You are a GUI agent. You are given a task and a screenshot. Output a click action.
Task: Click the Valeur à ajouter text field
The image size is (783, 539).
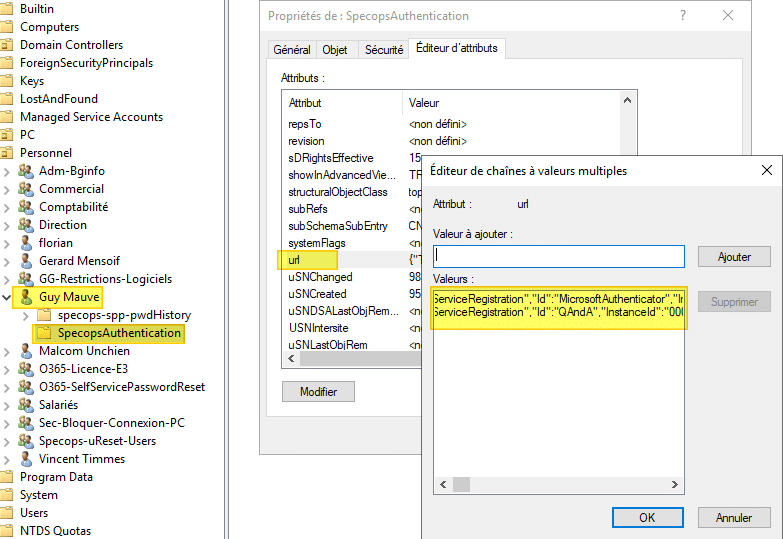point(559,257)
